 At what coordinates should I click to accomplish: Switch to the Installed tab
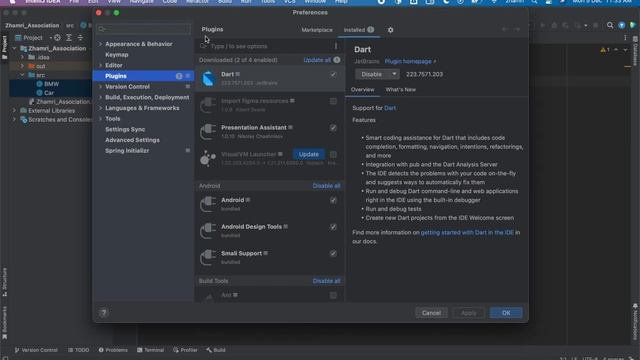click(x=358, y=30)
